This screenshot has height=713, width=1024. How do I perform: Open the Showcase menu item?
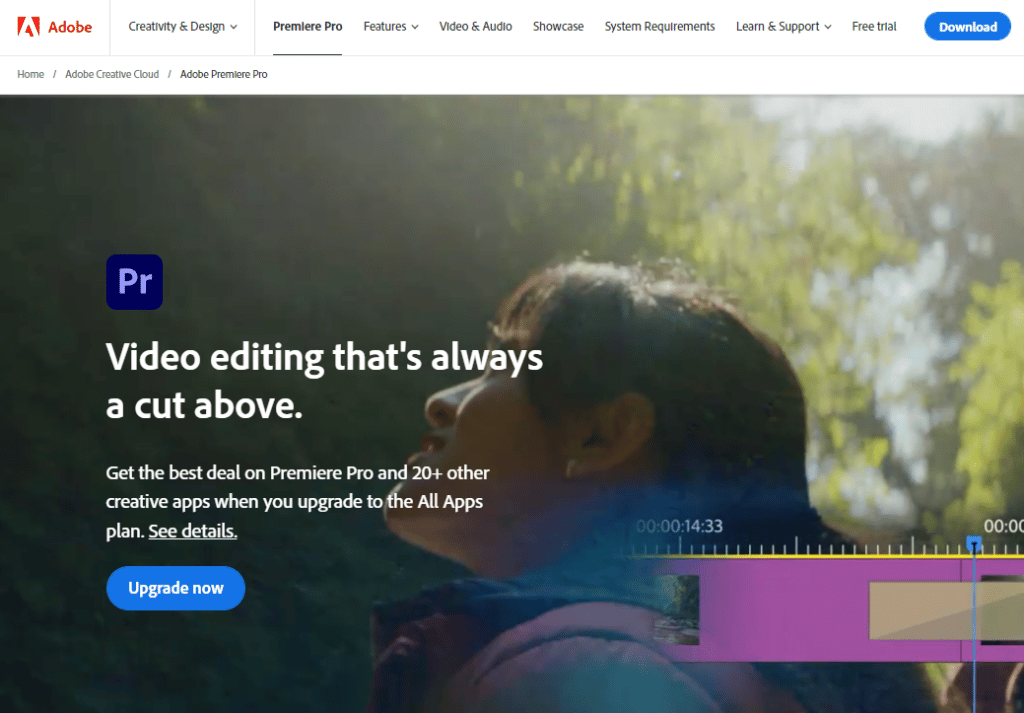click(x=558, y=27)
